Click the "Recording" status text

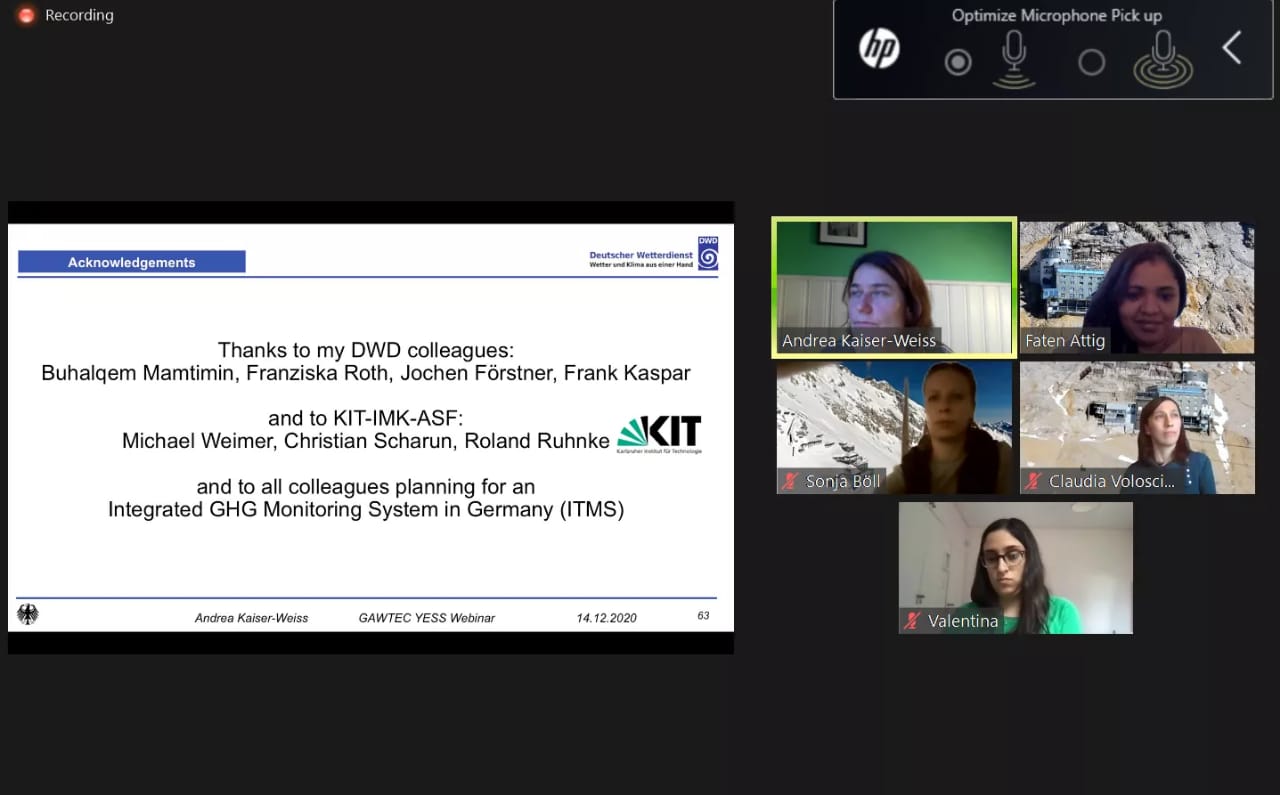point(79,16)
